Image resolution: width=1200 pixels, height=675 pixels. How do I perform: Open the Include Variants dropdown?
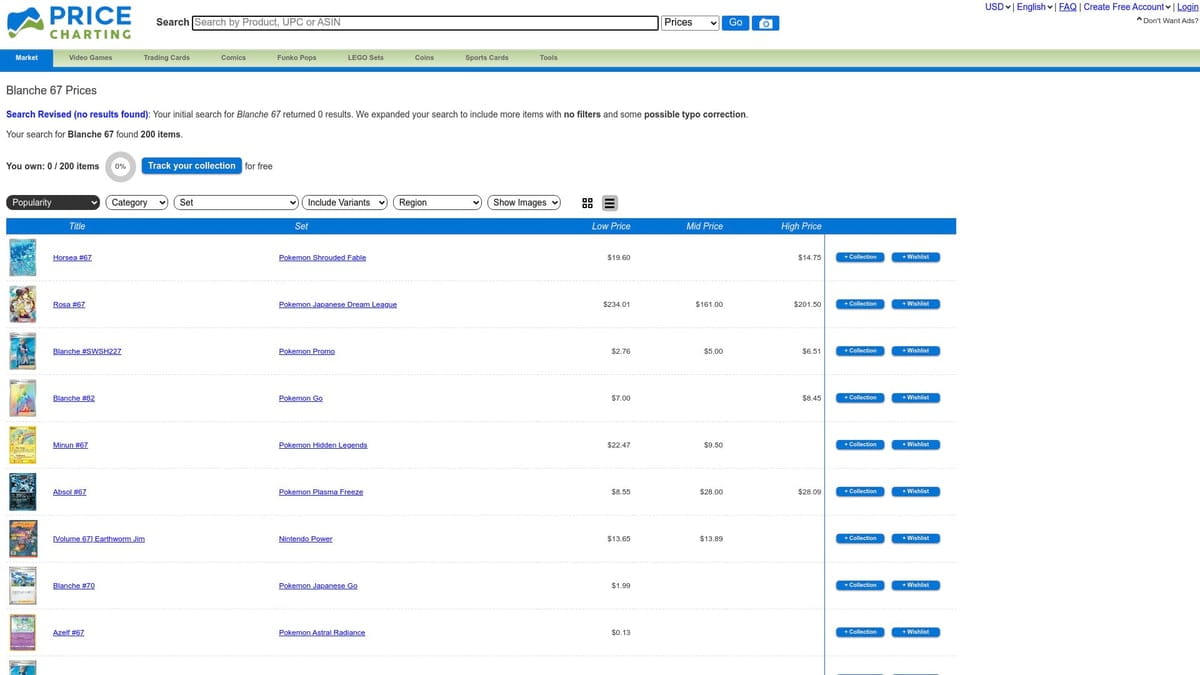pos(345,202)
